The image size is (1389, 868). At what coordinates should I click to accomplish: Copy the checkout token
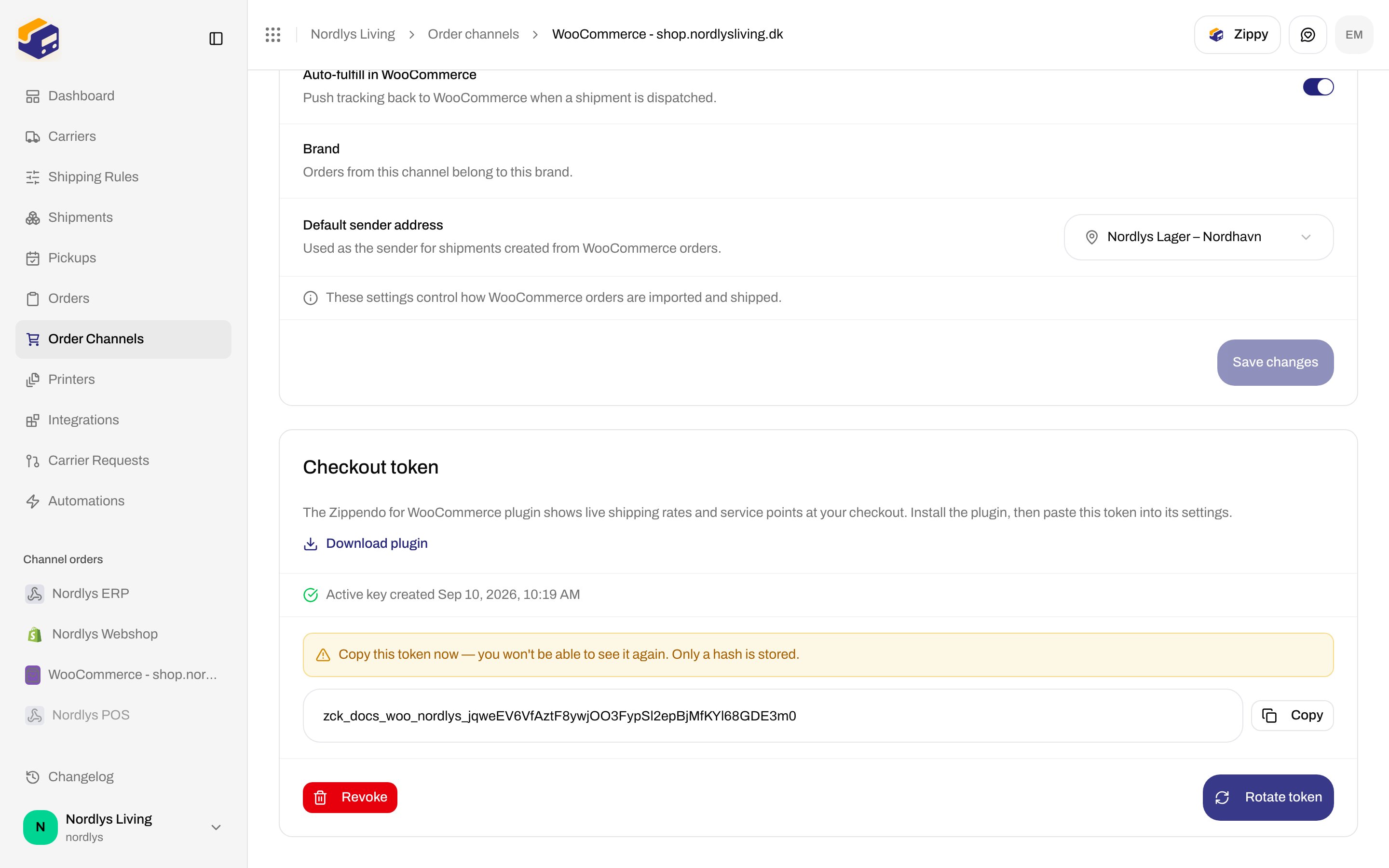tap(1292, 715)
